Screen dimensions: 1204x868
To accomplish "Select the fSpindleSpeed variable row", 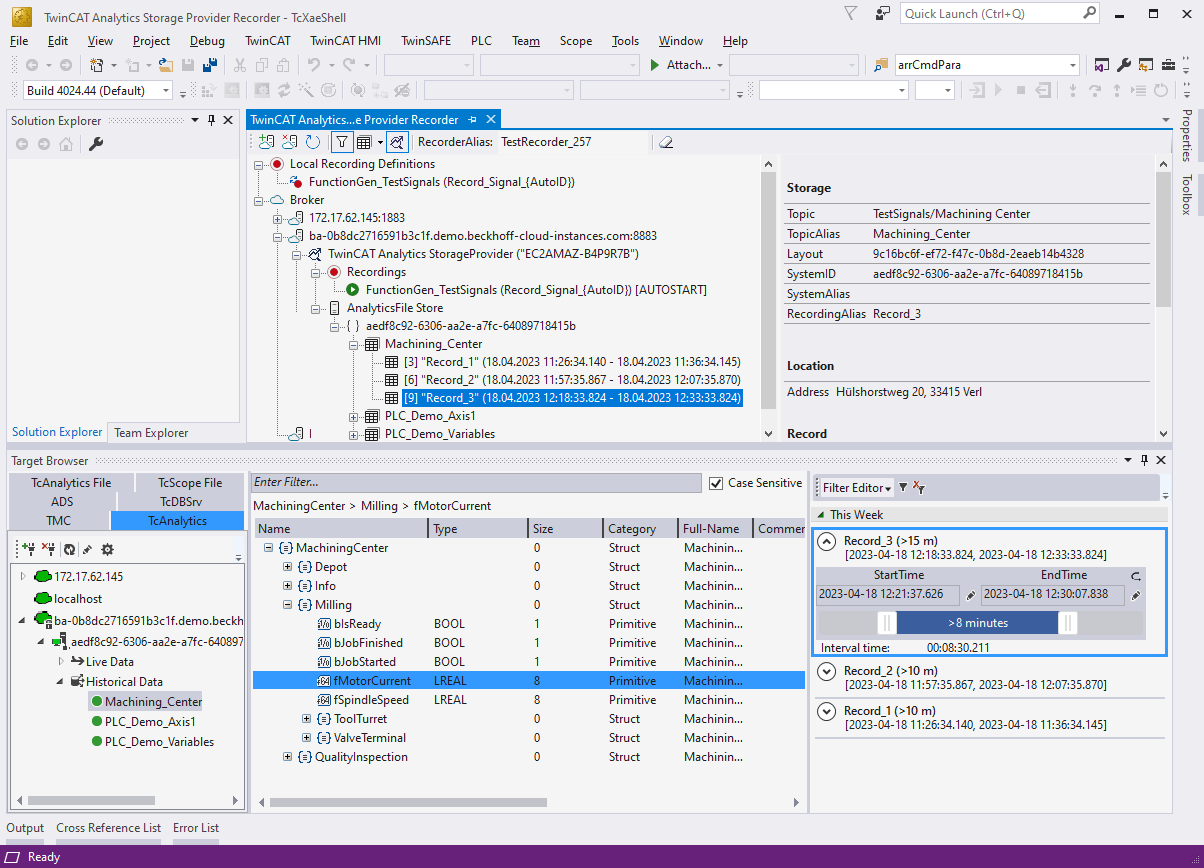I will tap(529, 700).
